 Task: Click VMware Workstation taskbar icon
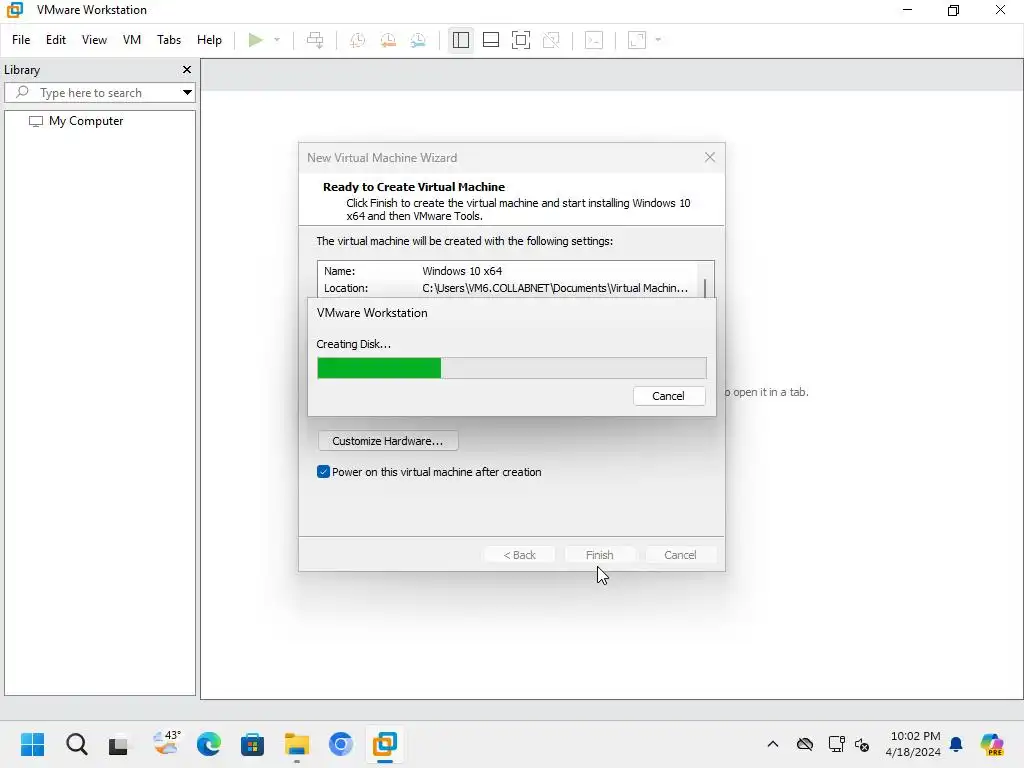coord(385,744)
